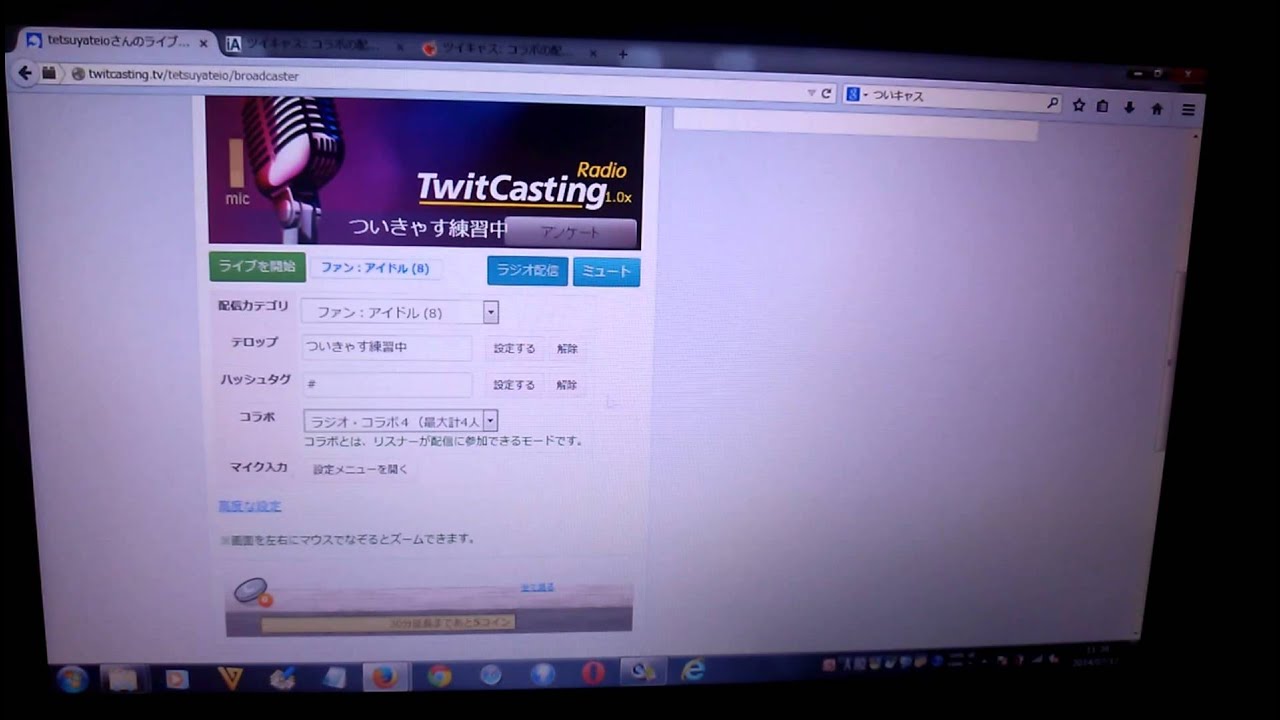The height and width of the screenshot is (720, 1280).
Task: Click the ファン：アイドル (8) category button
Action: [375, 268]
